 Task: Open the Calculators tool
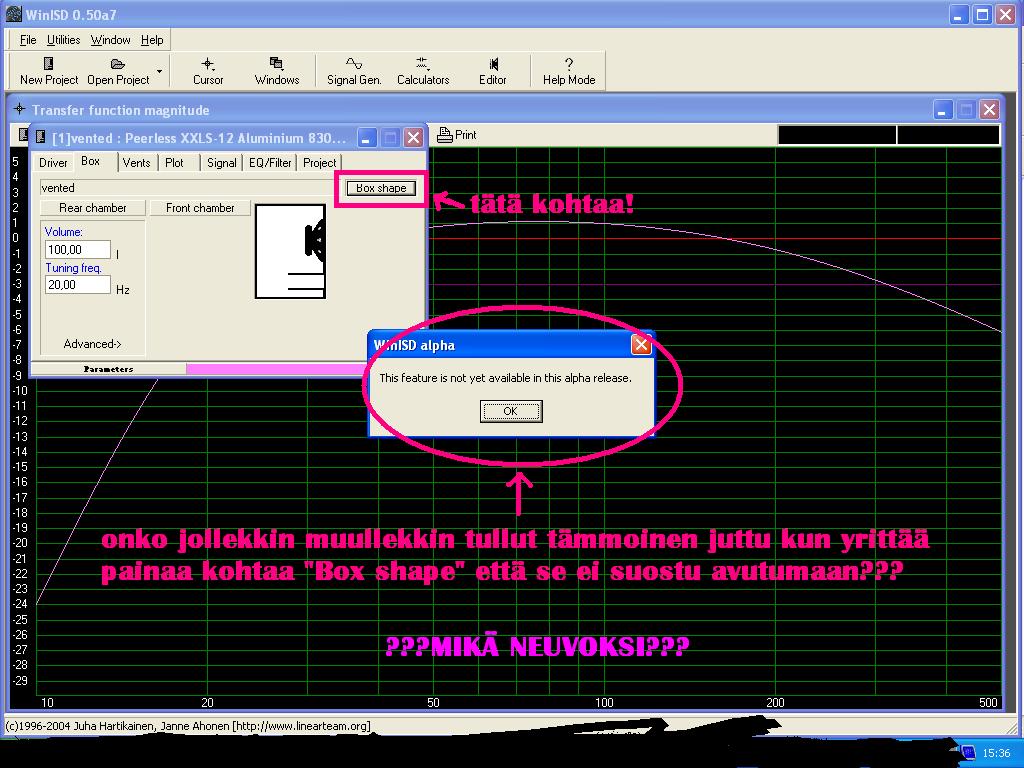coord(423,64)
